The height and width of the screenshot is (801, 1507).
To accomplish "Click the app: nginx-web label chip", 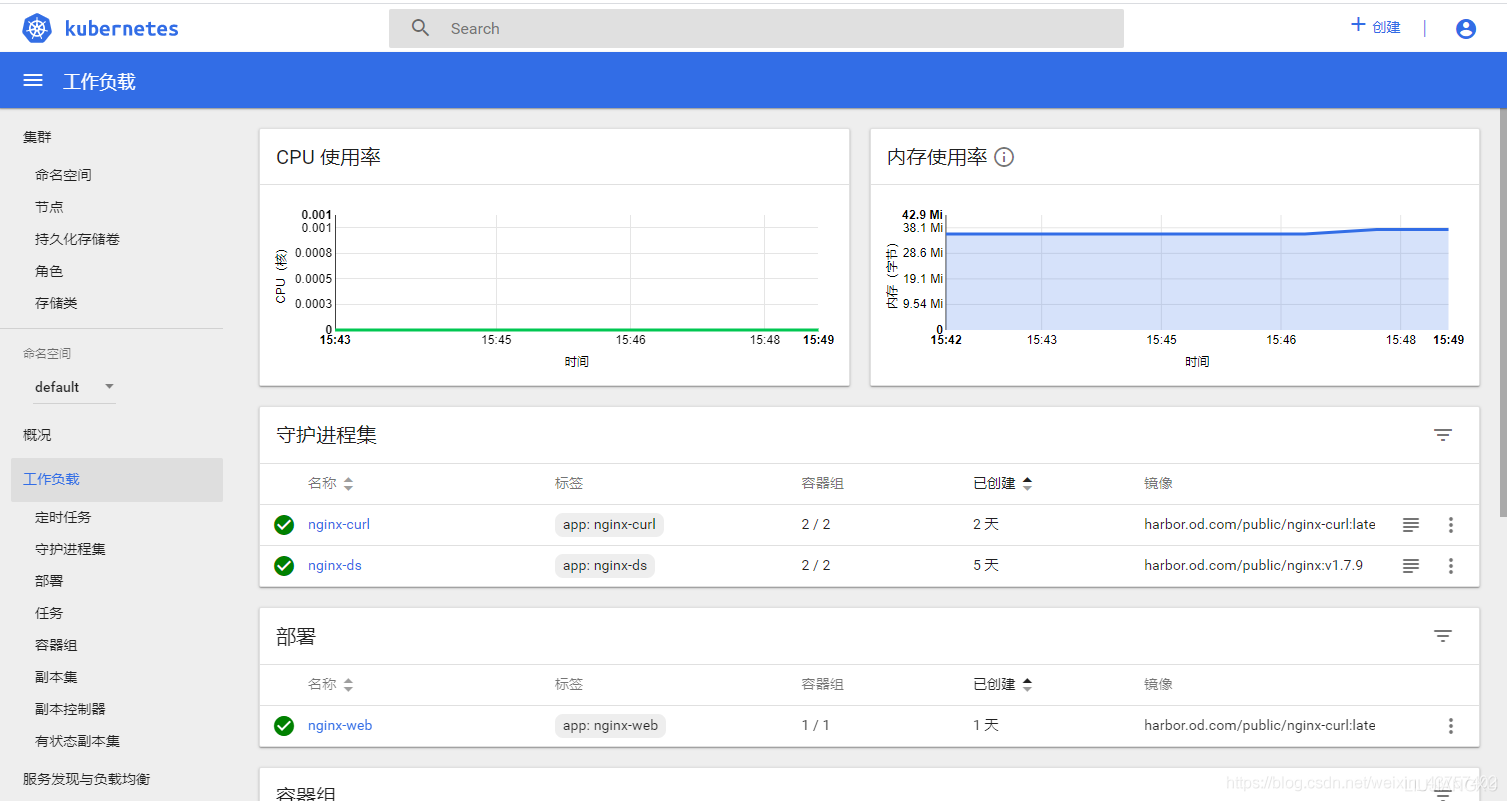I will [610, 726].
